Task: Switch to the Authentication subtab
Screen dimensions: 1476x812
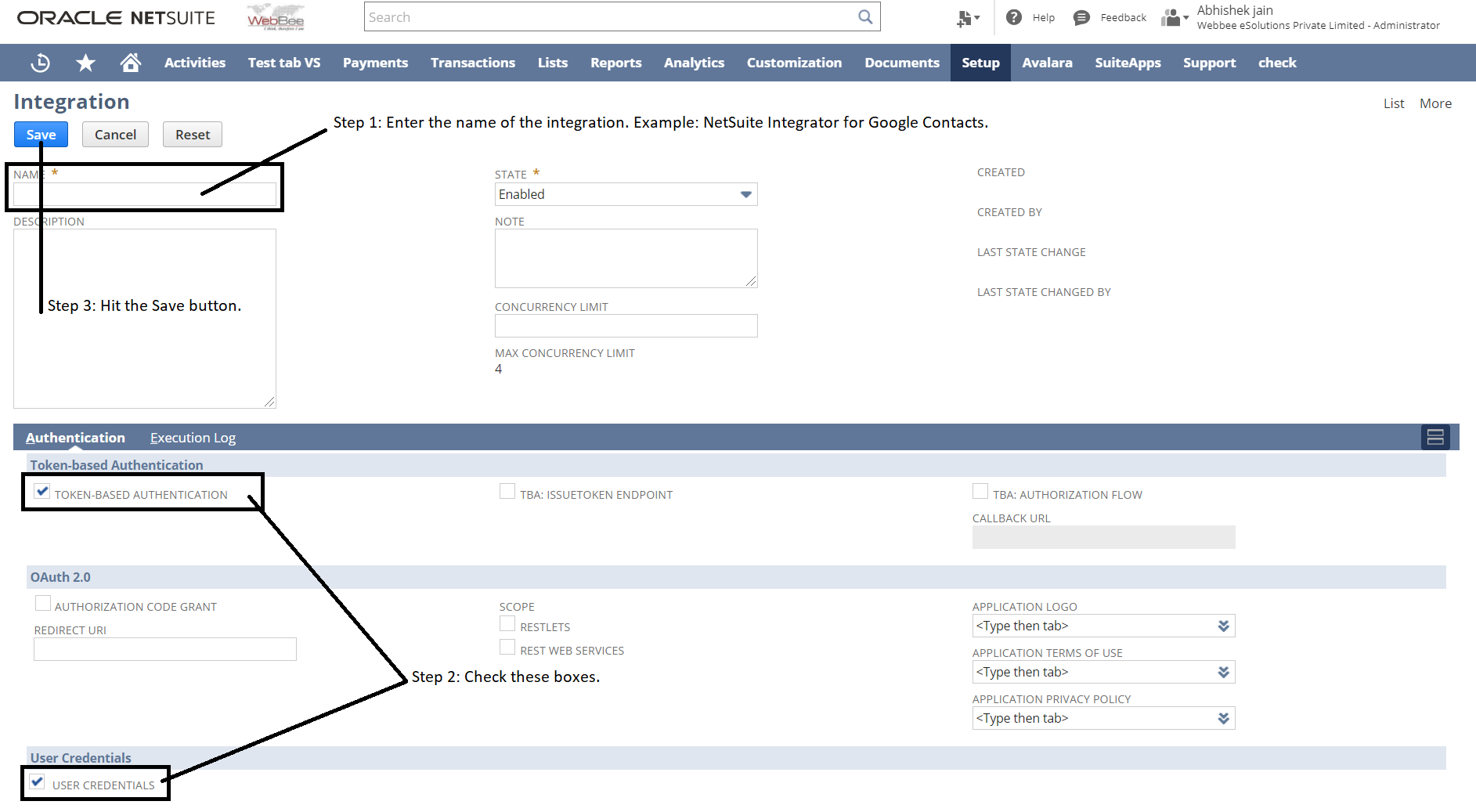Action: [75, 438]
